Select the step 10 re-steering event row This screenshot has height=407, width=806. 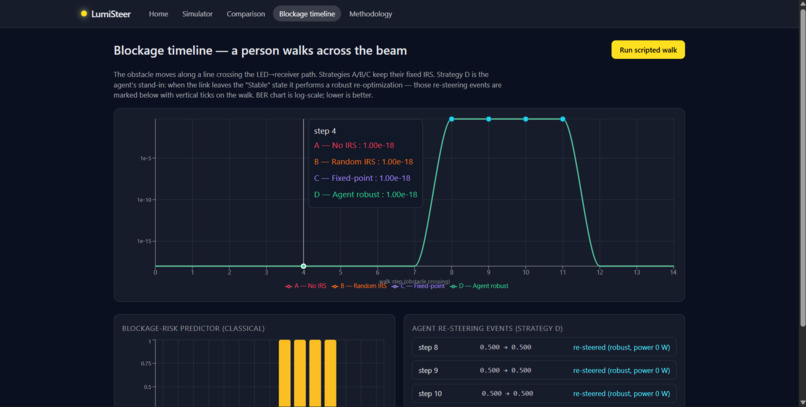click(x=544, y=394)
